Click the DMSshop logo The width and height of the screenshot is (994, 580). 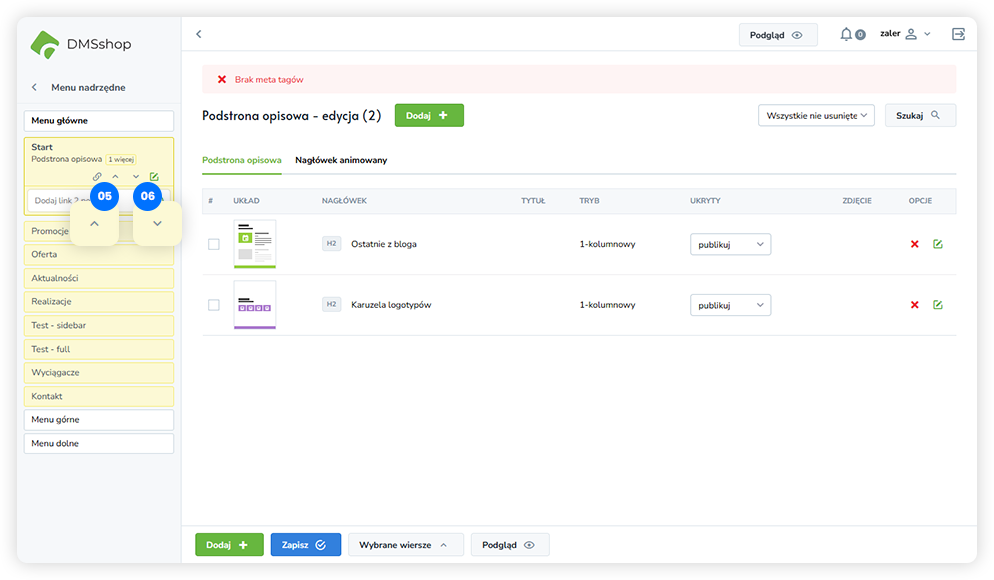click(81, 44)
